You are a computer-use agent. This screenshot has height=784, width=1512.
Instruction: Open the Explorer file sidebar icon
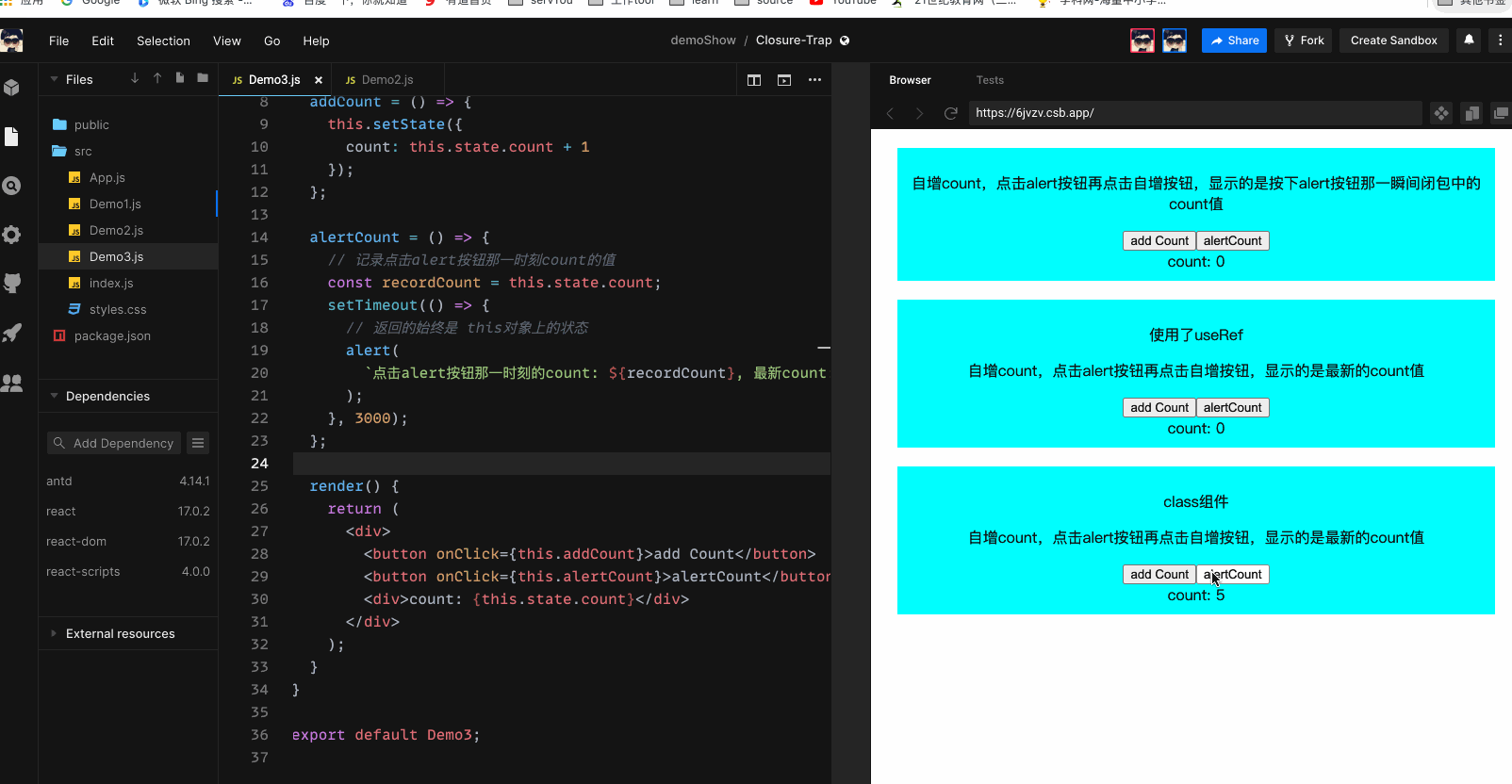pyautogui.click(x=11, y=137)
